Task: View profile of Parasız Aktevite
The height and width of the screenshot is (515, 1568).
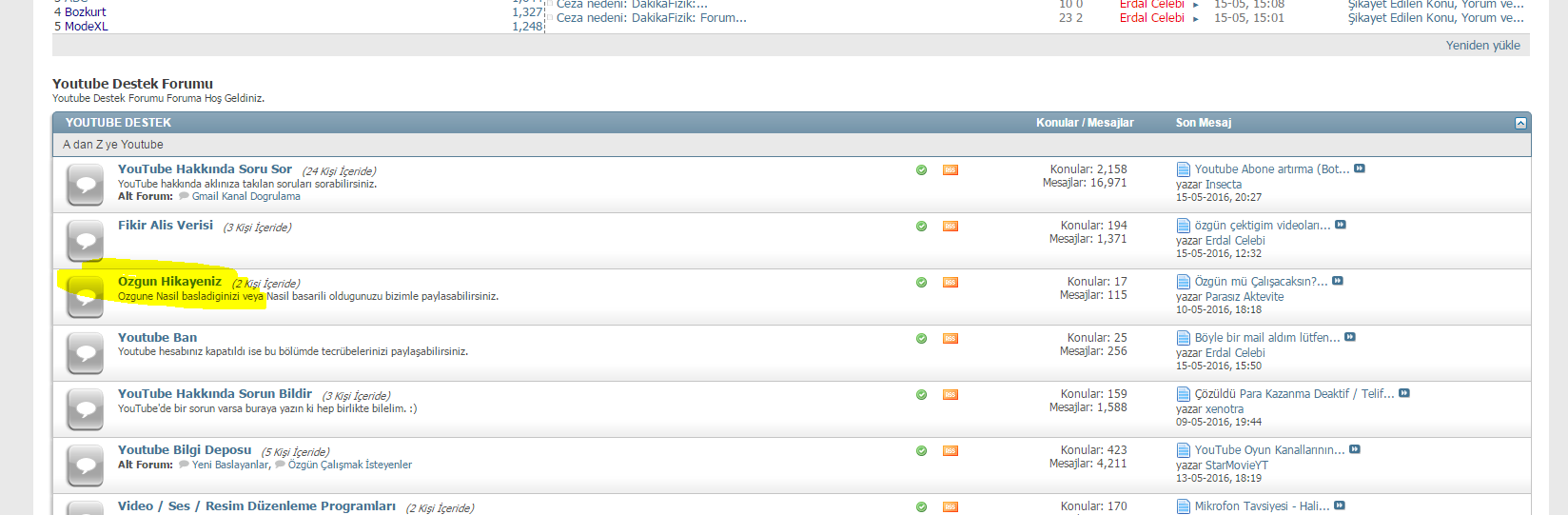Action: (x=1245, y=297)
